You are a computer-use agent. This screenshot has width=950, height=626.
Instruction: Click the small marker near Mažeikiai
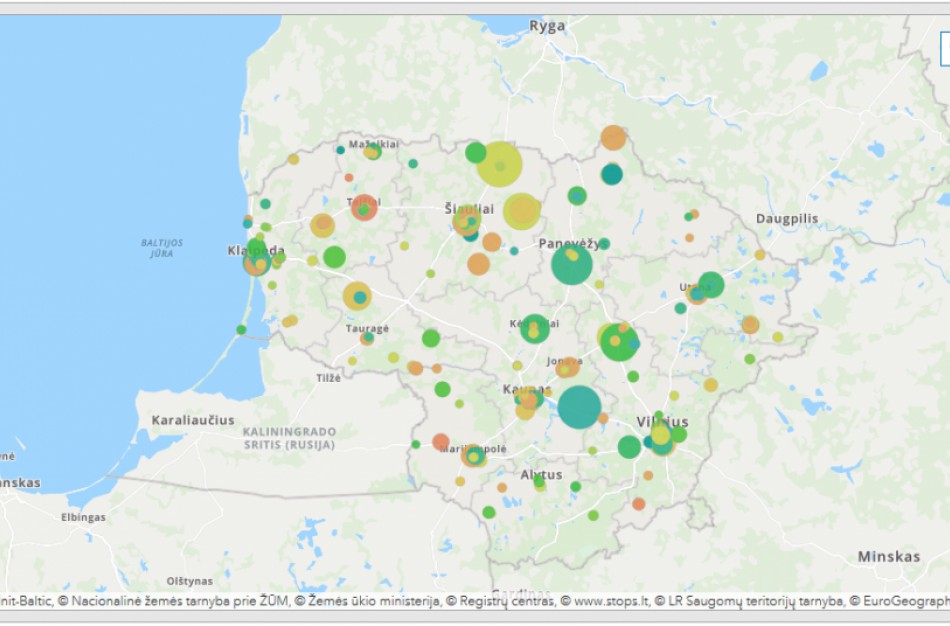(x=371, y=152)
